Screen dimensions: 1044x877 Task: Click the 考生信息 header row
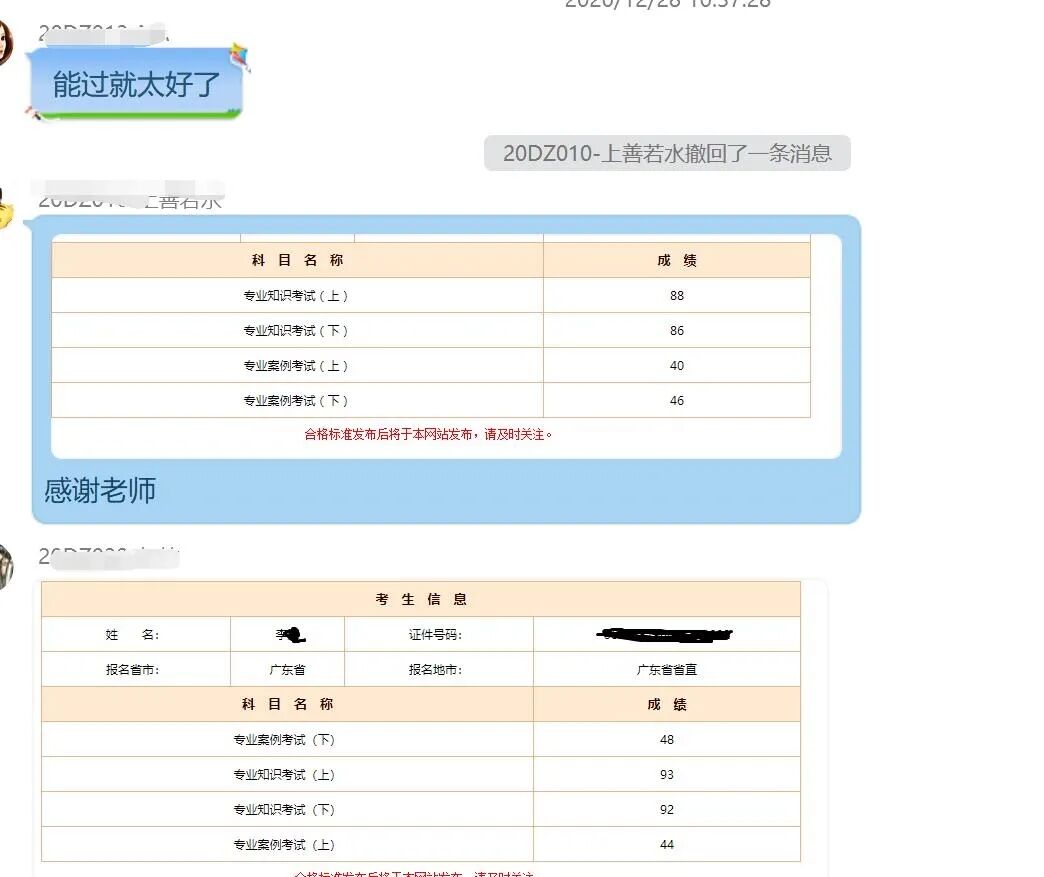point(419,598)
